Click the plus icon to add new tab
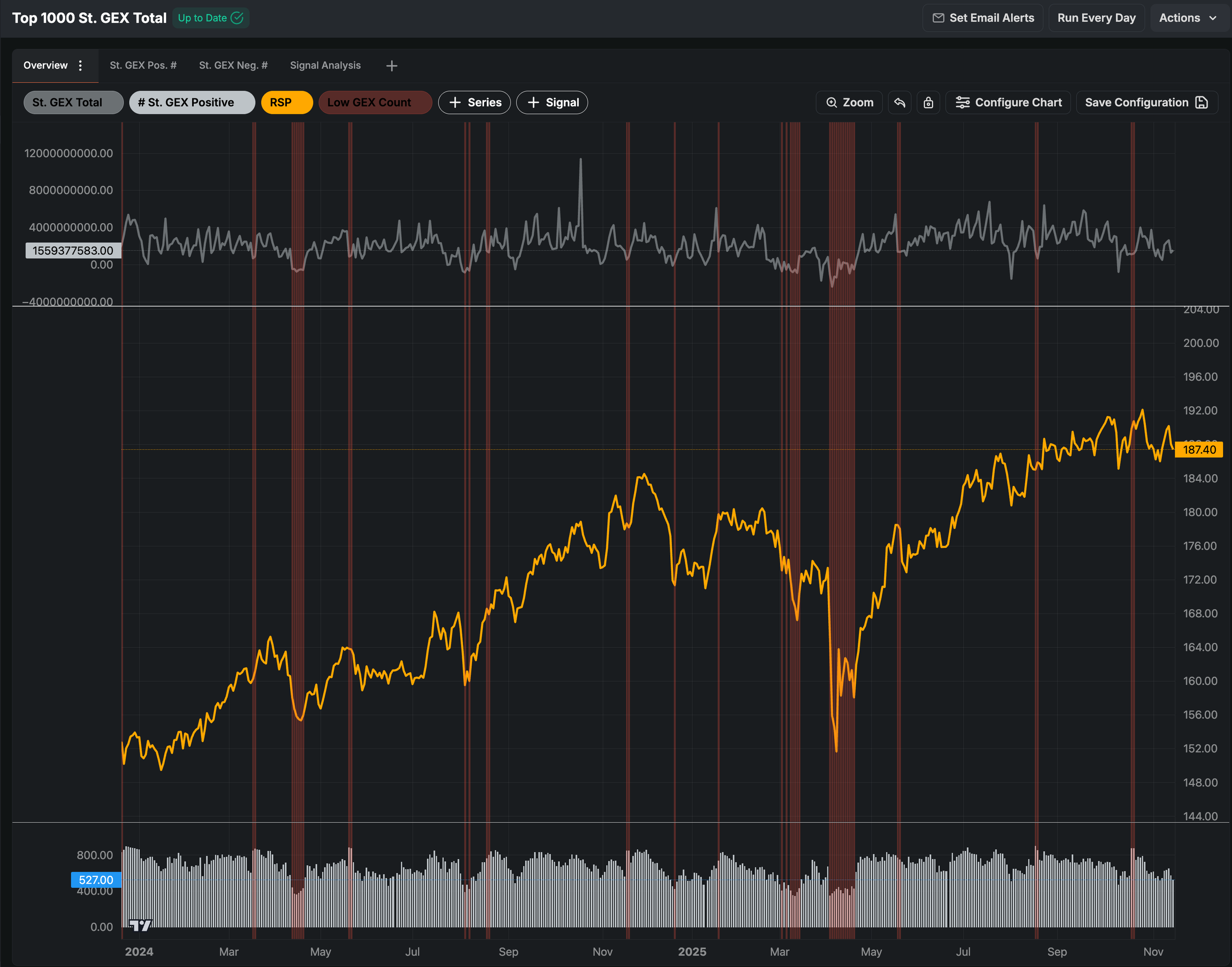Image resolution: width=1232 pixels, height=967 pixels. 391,66
